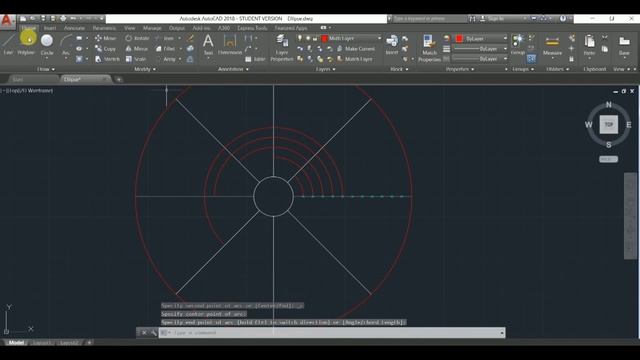The image size is (640, 360).
Task: Activate the Copy command
Action: pyautogui.click(x=105, y=49)
